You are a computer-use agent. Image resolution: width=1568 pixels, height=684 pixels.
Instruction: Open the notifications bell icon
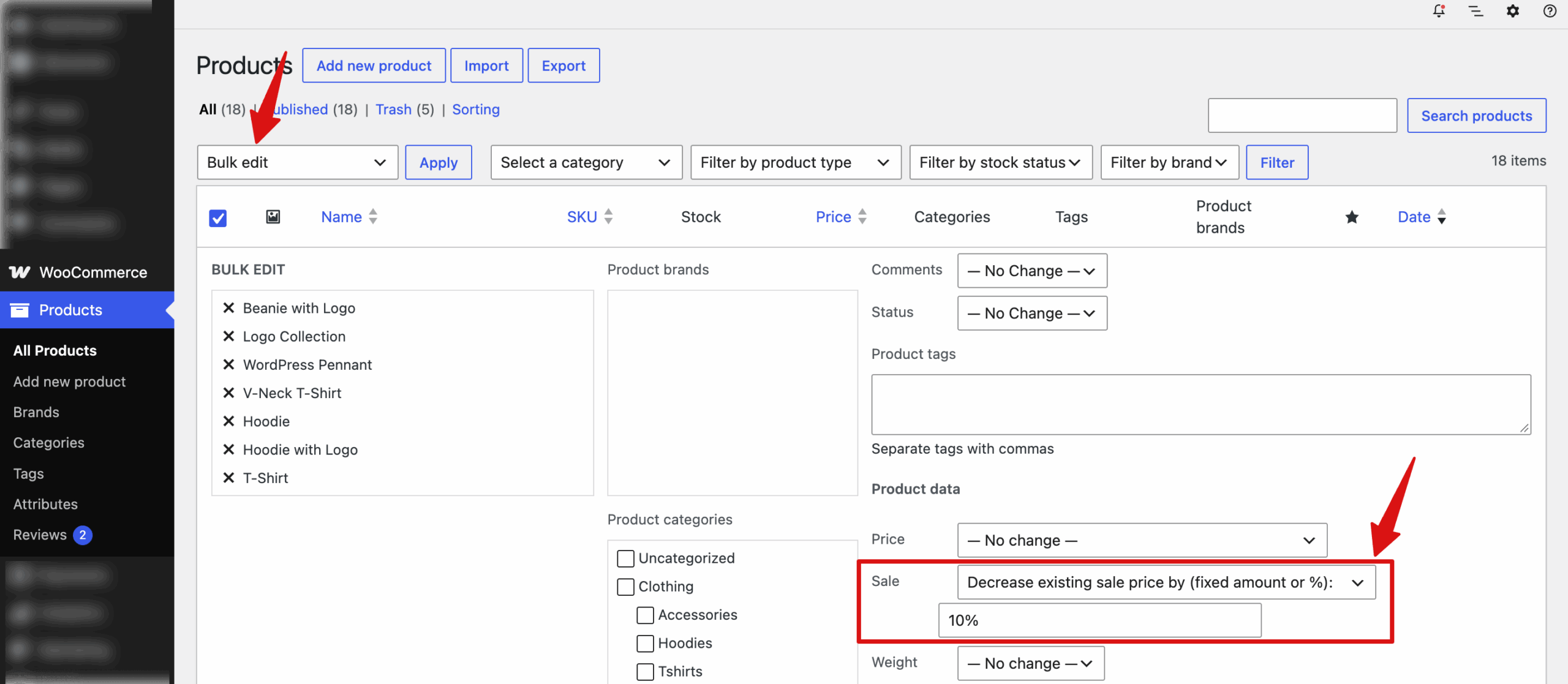click(x=1439, y=10)
